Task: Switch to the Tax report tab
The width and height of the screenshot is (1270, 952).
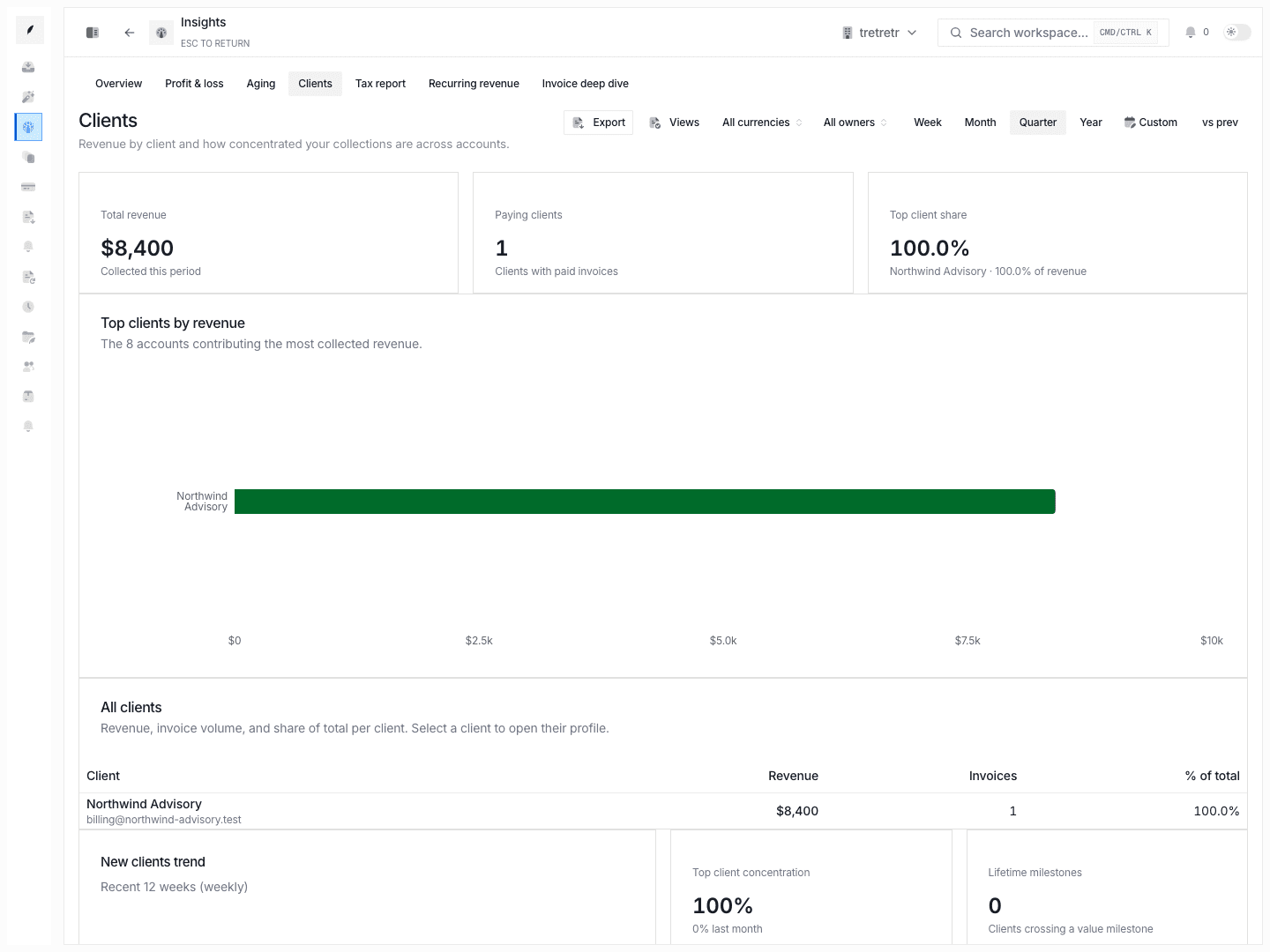Action: (380, 84)
